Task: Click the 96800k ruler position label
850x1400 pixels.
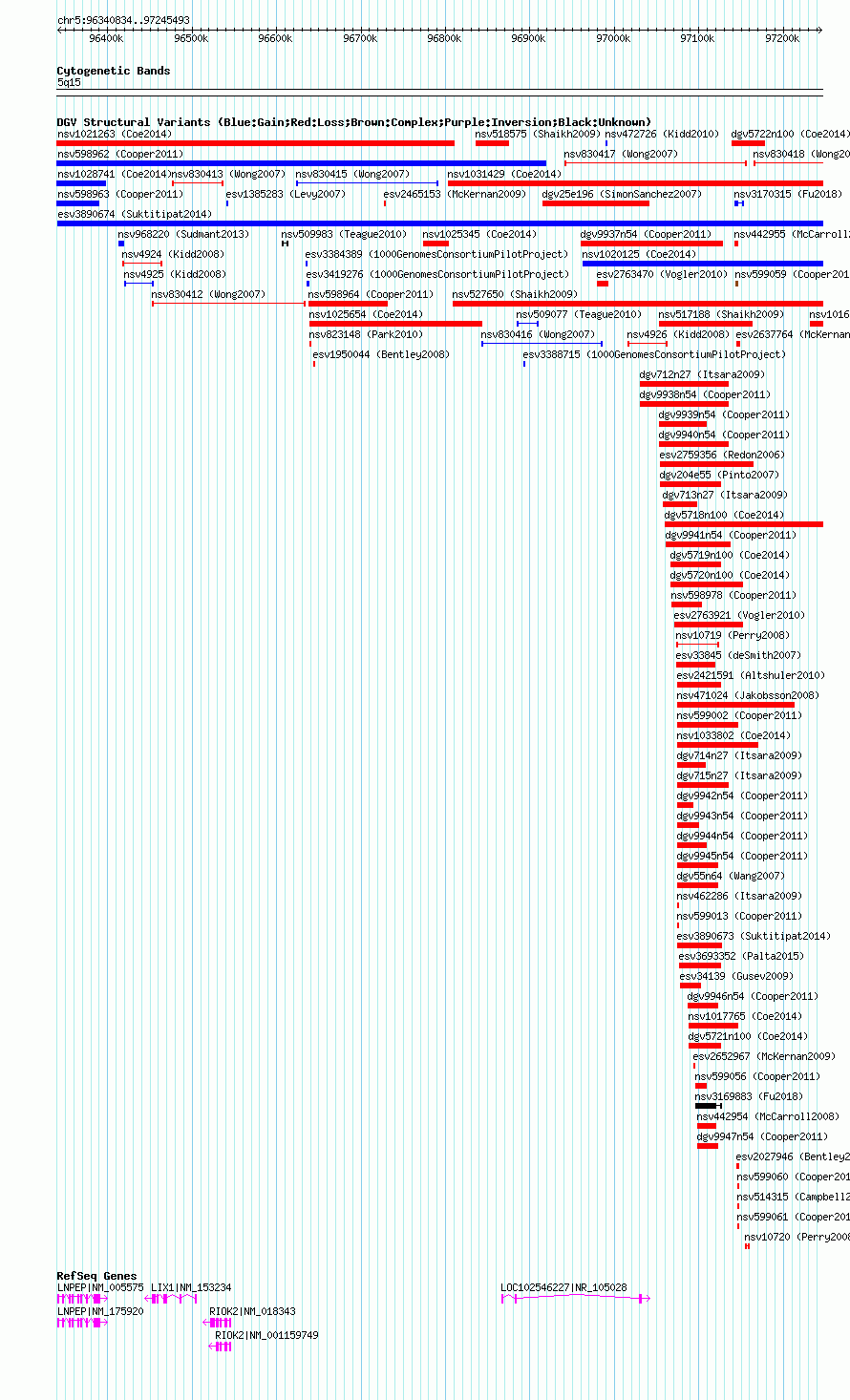Action: point(444,38)
